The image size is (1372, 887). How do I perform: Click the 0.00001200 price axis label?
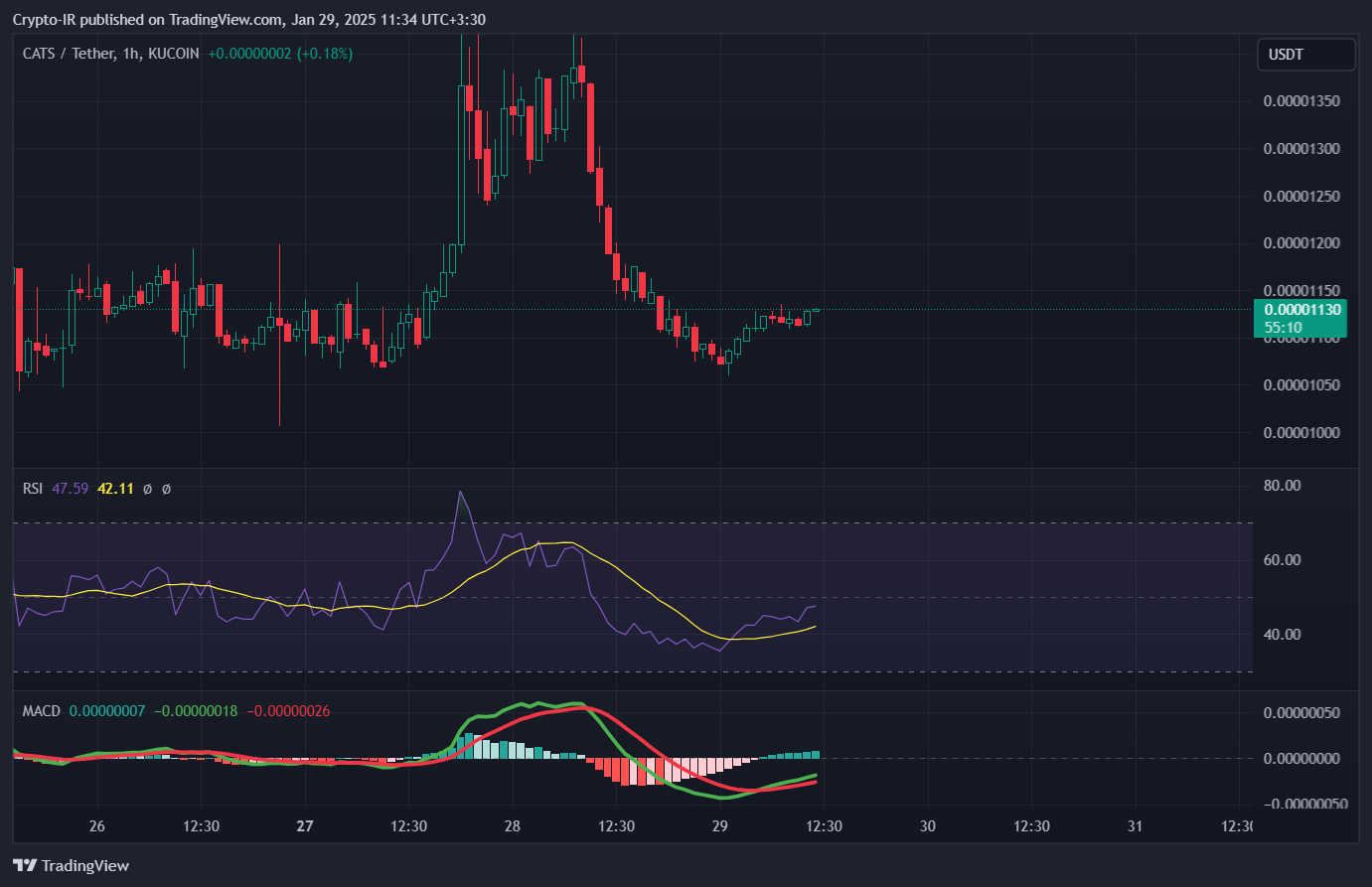[x=1301, y=243]
